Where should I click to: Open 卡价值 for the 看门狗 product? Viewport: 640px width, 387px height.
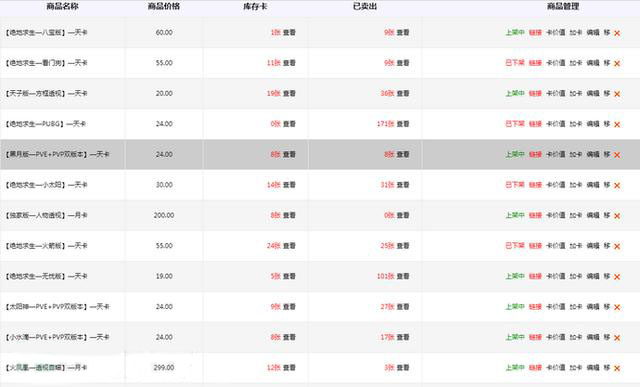point(556,63)
